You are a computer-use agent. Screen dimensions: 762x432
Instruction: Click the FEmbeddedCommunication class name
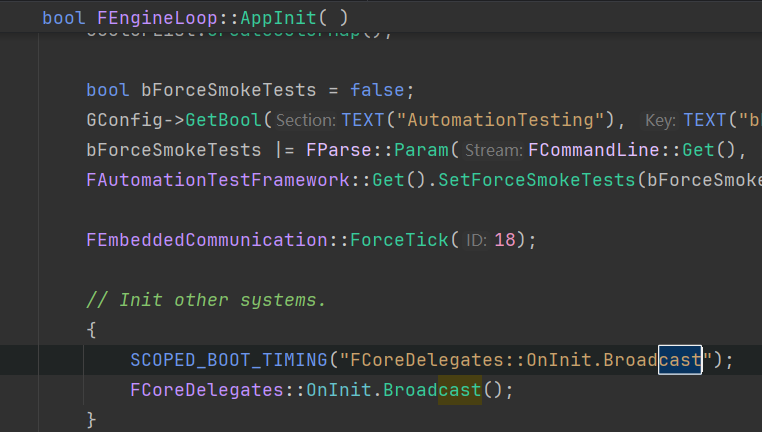tap(207, 240)
